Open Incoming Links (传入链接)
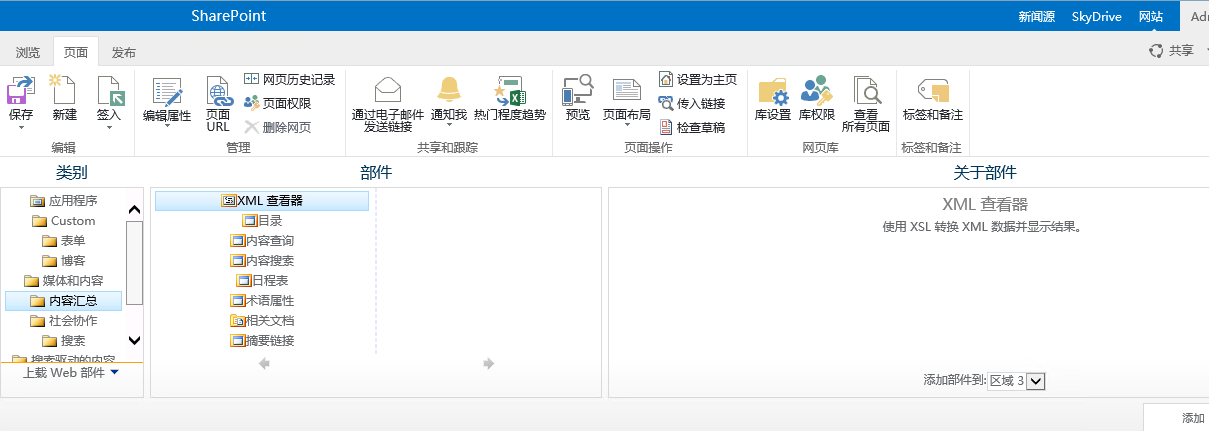Viewport: 1210px width, 431px height. click(691, 103)
